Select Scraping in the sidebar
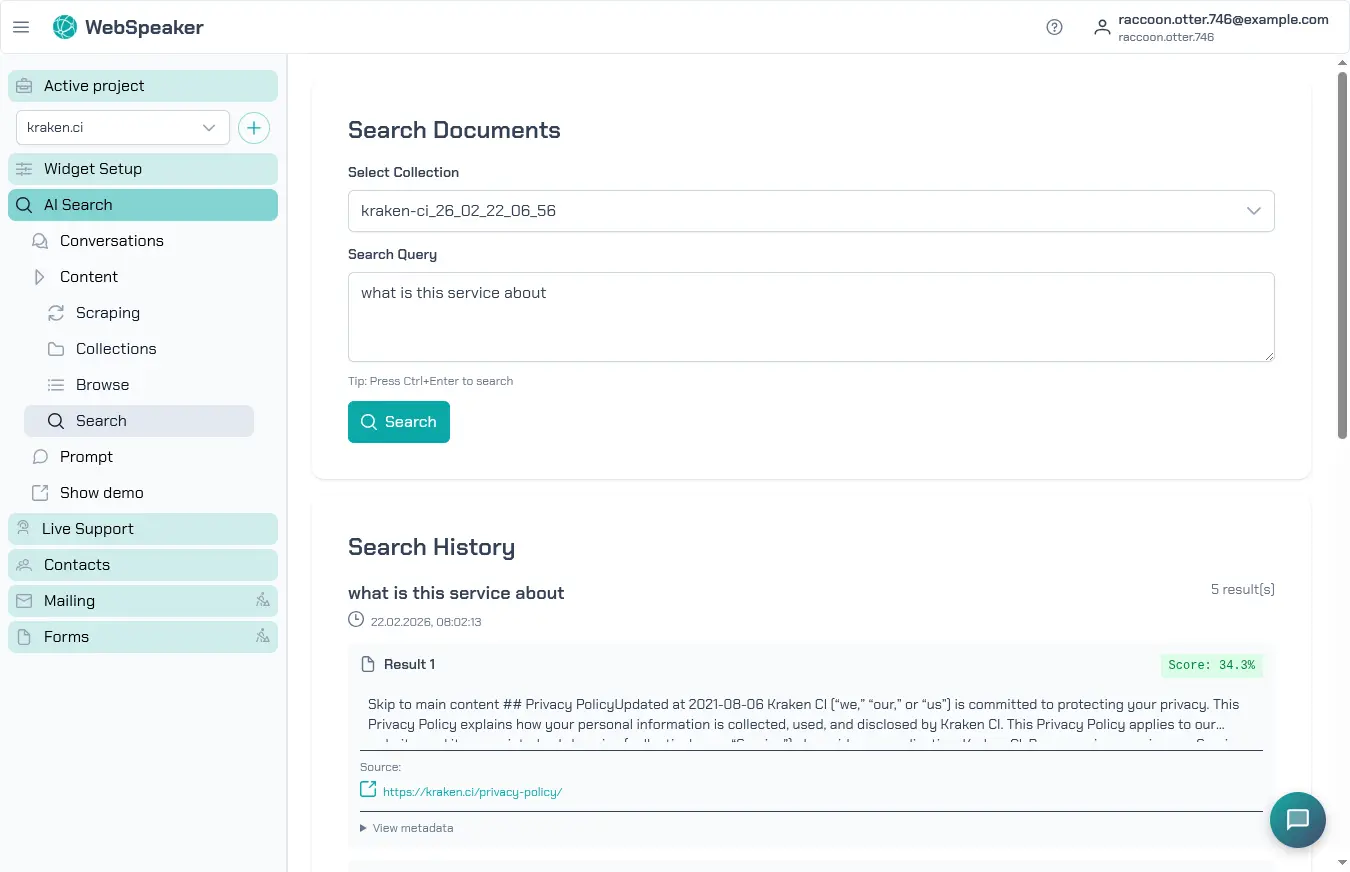 pyautogui.click(x=107, y=313)
